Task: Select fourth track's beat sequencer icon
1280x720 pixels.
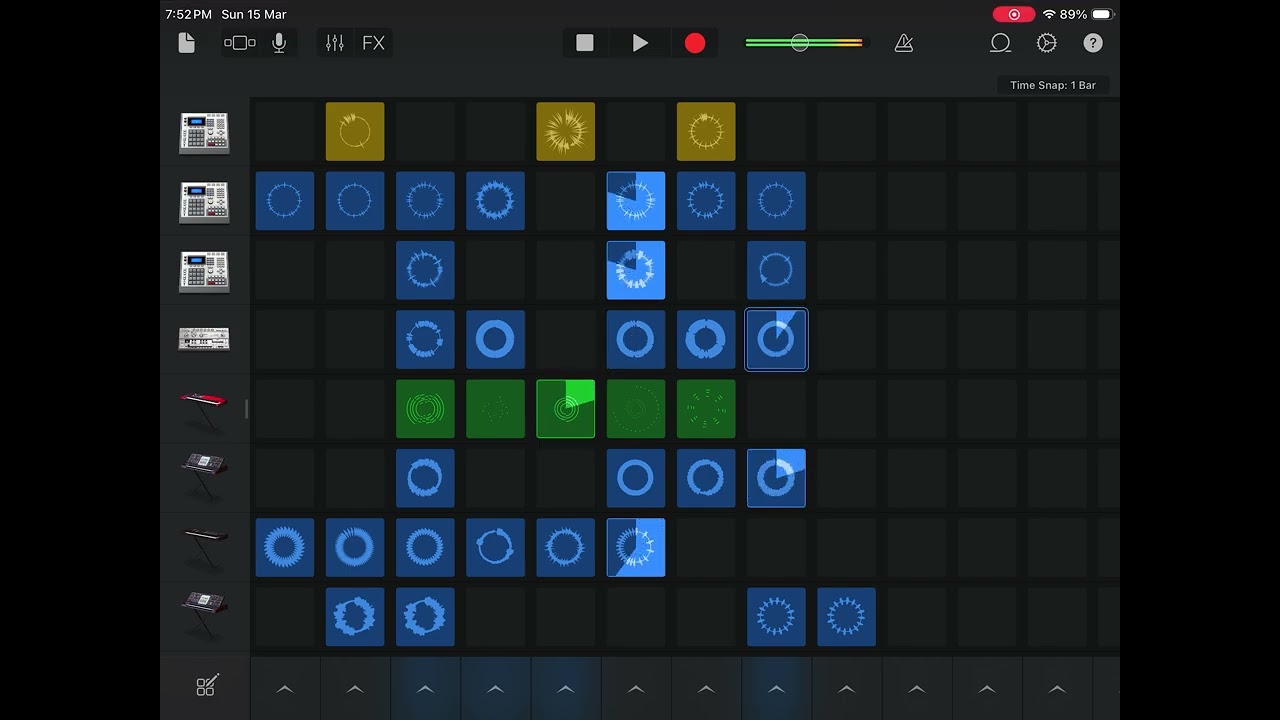Action: click(x=204, y=340)
